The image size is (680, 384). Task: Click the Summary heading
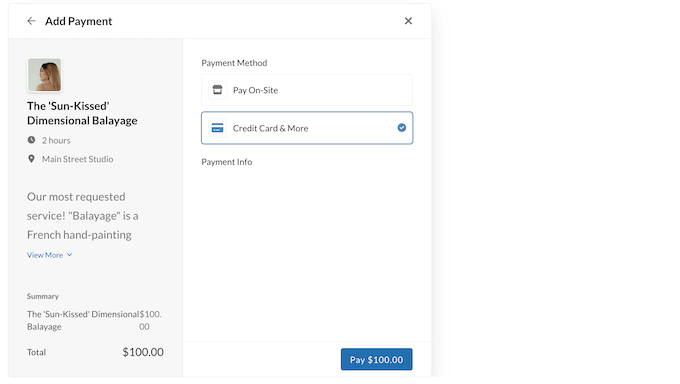click(42, 296)
